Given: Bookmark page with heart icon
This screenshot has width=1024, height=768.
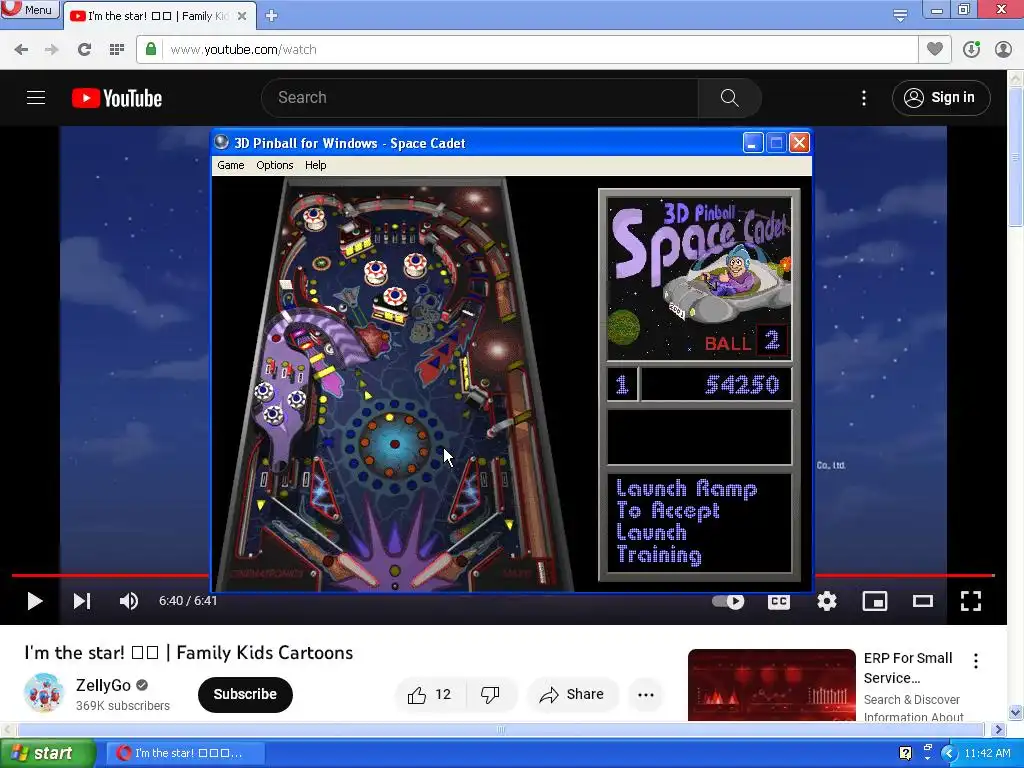Looking at the screenshot, I should (935, 49).
